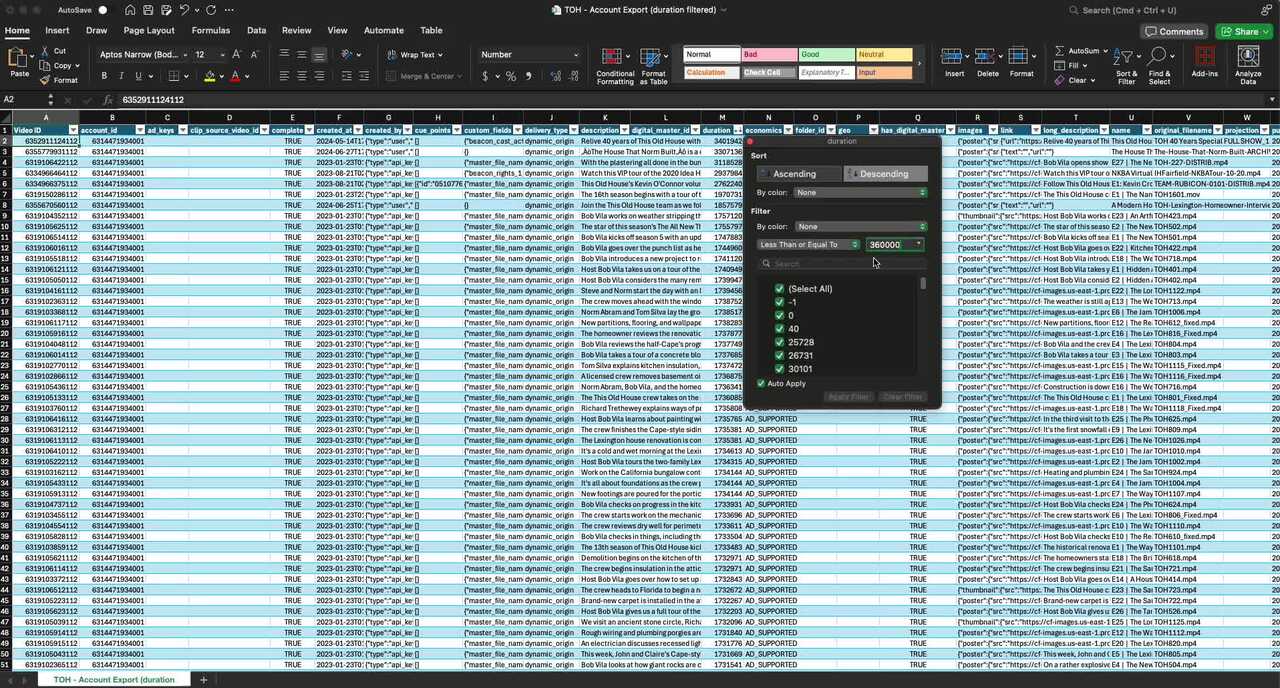Sort duration Descending
The width and height of the screenshot is (1280, 688).
pos(885,174)
